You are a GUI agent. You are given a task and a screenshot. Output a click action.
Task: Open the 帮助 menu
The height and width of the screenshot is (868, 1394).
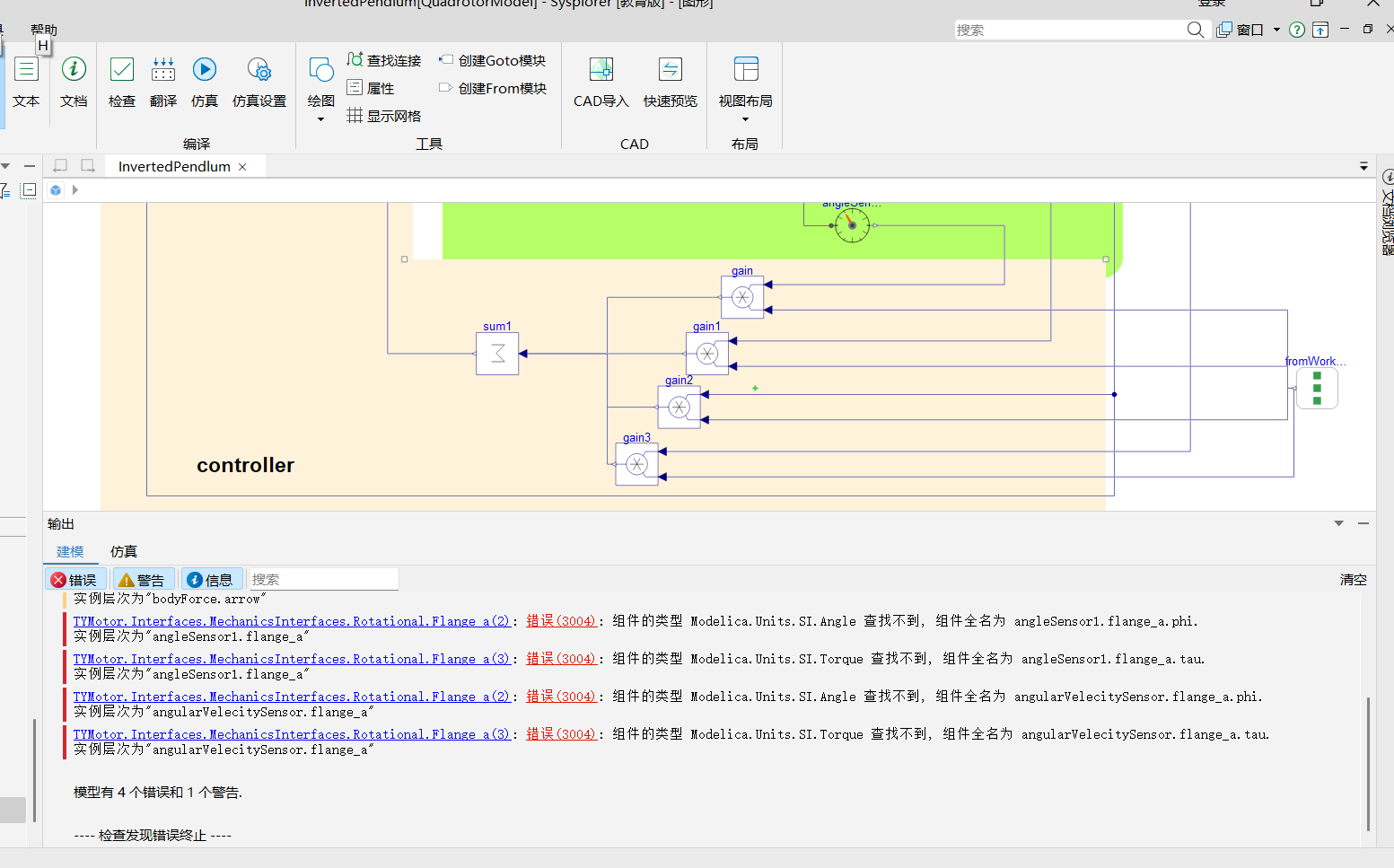tap(44, 30)
